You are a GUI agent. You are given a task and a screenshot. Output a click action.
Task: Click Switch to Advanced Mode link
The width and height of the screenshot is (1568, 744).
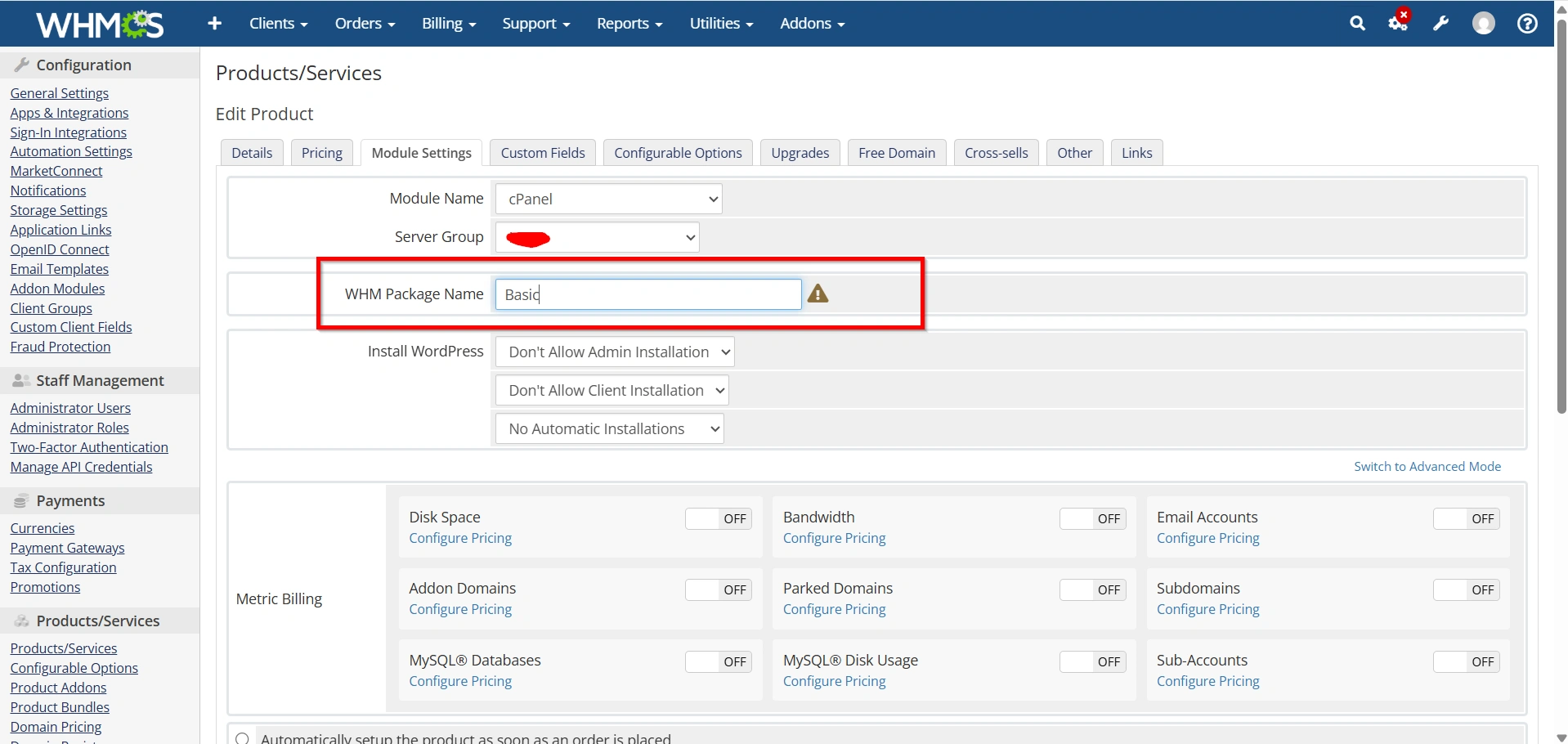1427,466
